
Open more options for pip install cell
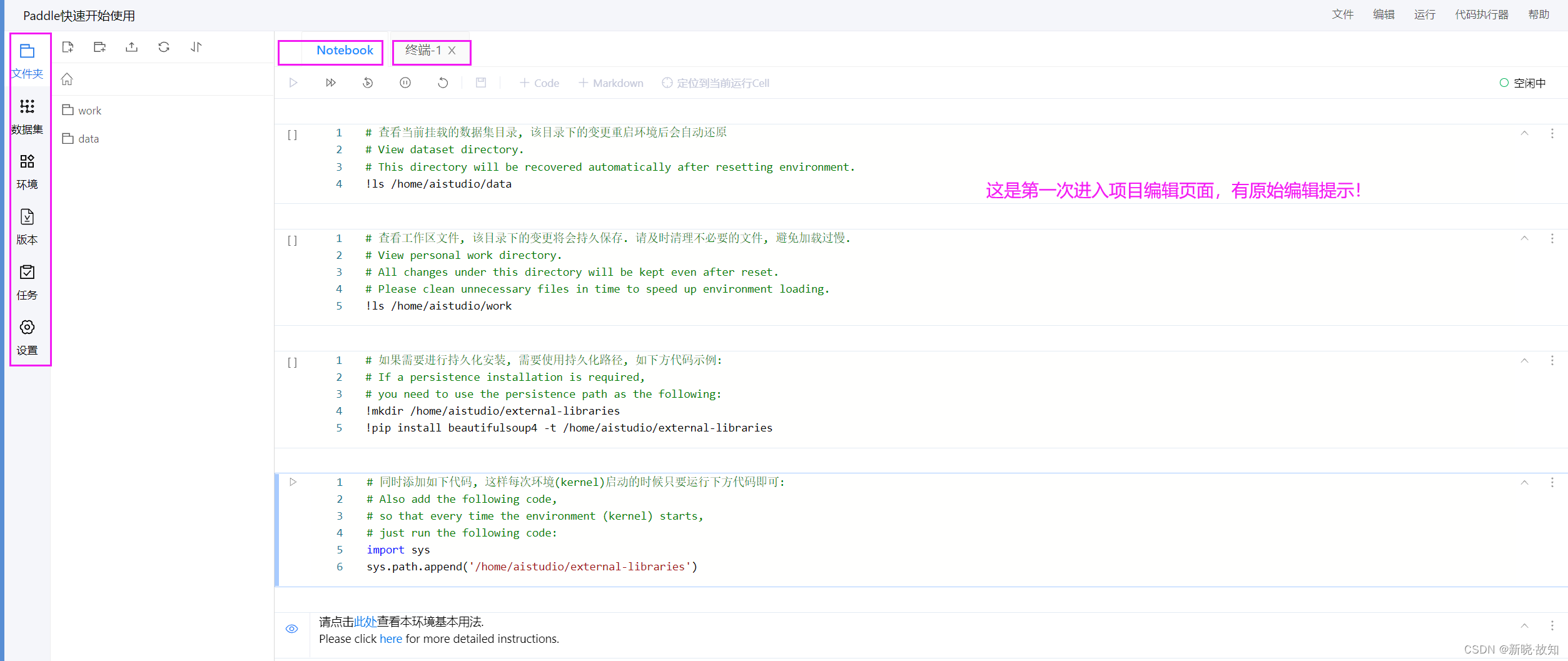coord(1552,361)
